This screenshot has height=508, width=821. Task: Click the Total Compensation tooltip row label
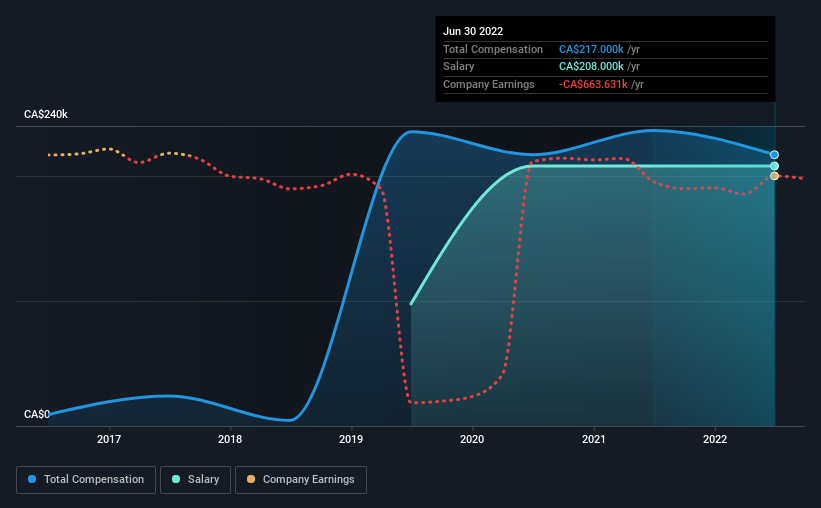[493, 49]
